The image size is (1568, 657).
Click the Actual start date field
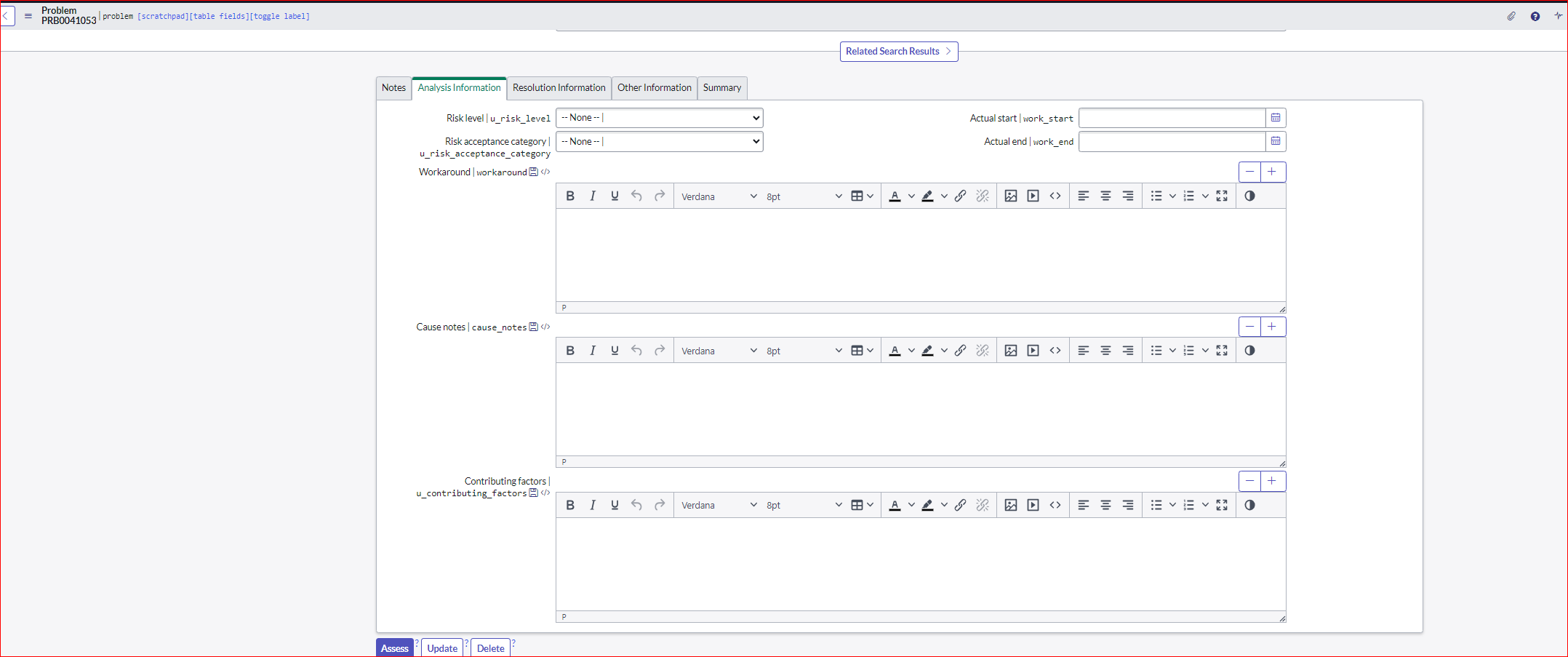[x=1172, y=118]
